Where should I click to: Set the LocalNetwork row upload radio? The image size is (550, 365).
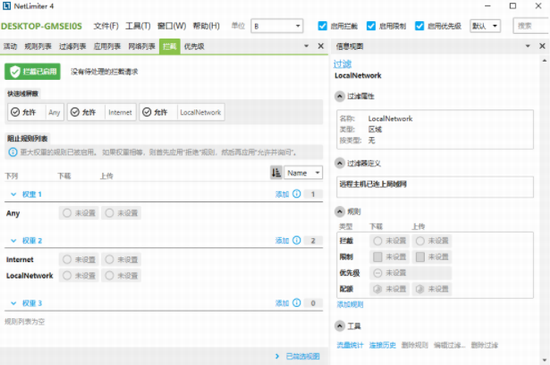109,276
